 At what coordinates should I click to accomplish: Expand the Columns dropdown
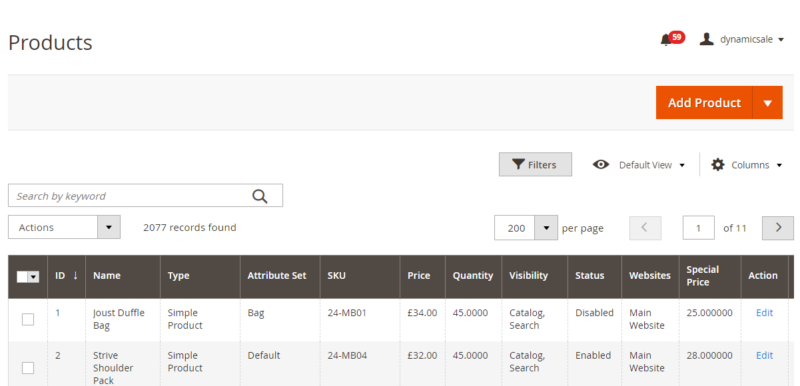(x=747, y=165)
